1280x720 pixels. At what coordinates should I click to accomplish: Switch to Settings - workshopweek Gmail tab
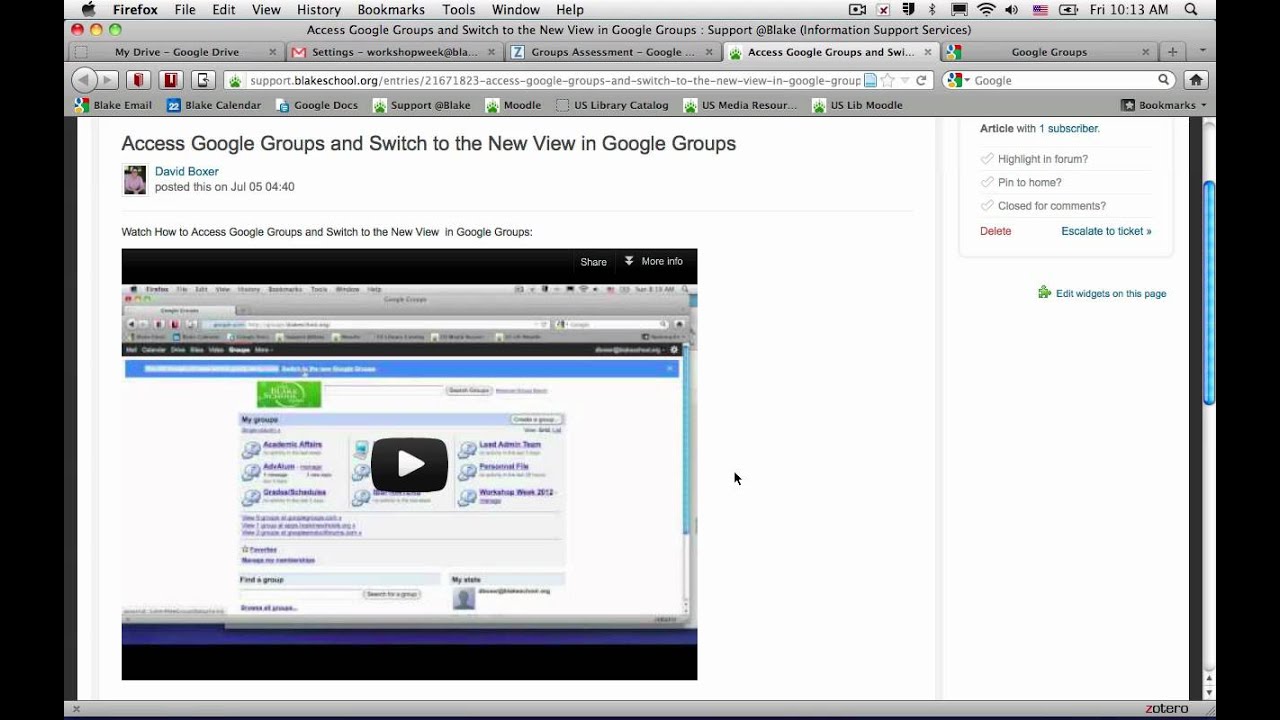pyautogui.click(x=395, y=52)
